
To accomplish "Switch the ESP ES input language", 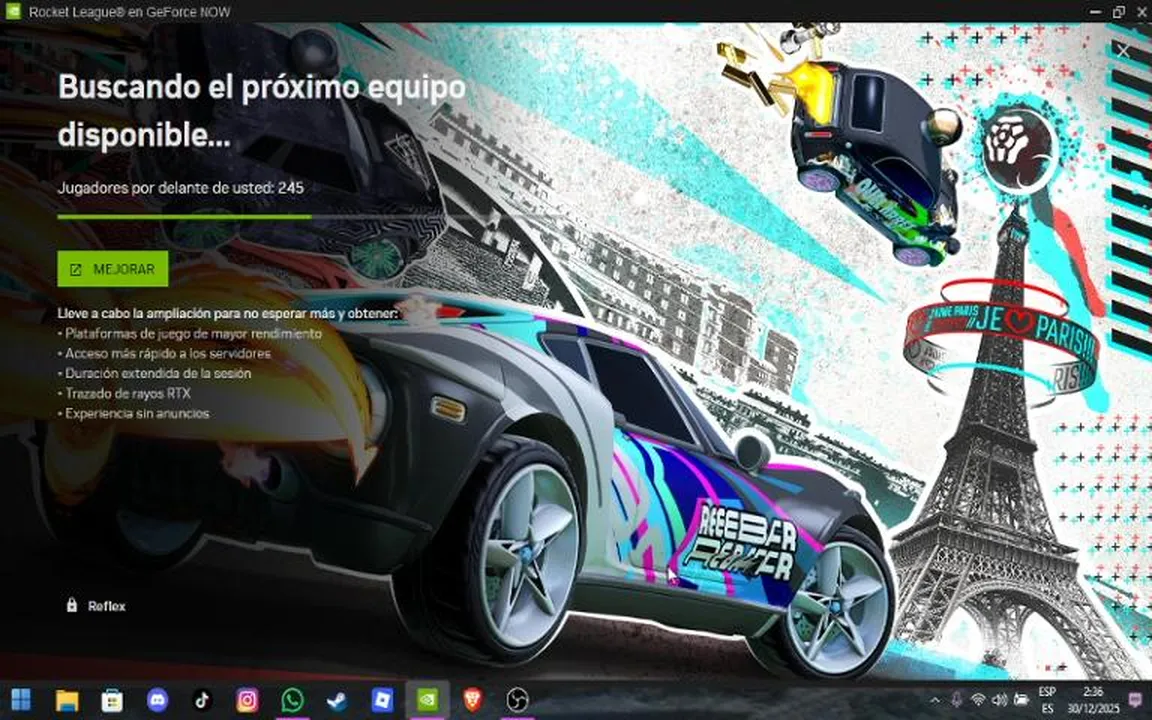I will [x=1047, y=700].
